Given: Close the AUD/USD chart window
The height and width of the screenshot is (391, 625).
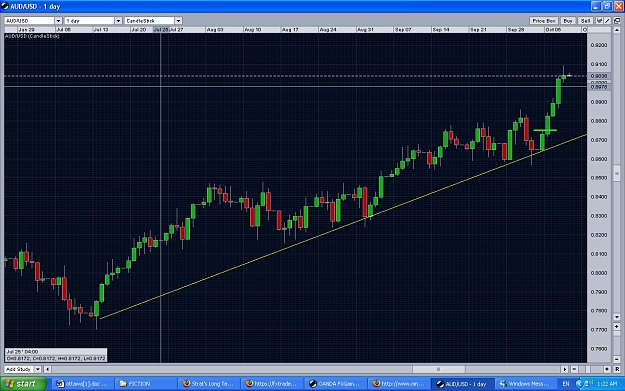Looking at the screenshot, I should pyautogui.click(x=618, y=6).
